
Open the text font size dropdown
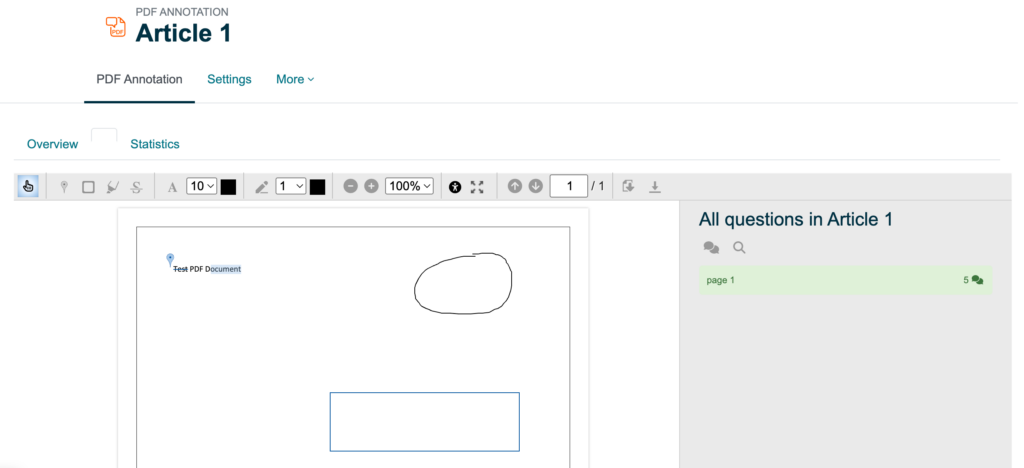pos(201,186)
